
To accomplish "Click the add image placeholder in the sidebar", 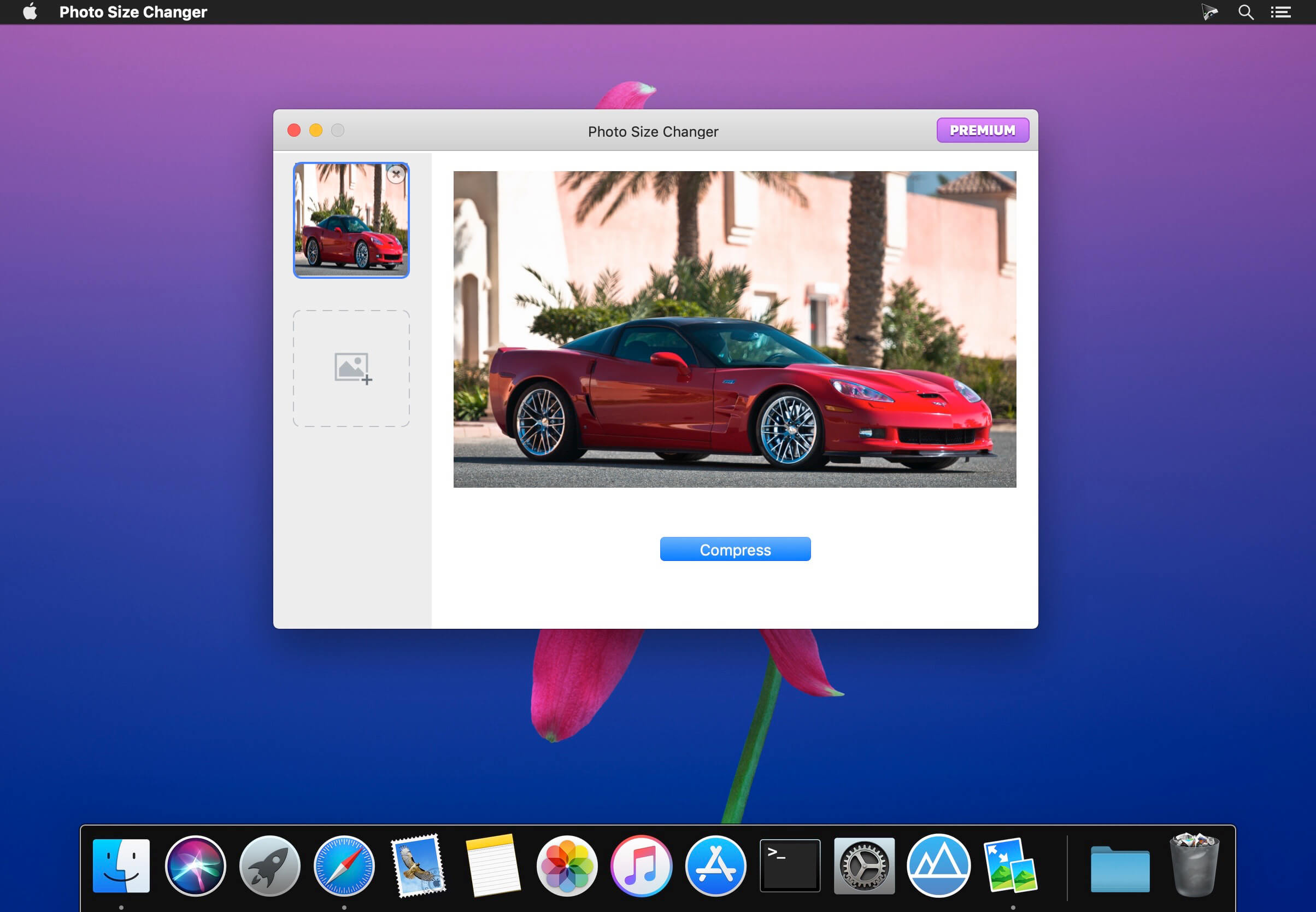I will coord(351,368).
